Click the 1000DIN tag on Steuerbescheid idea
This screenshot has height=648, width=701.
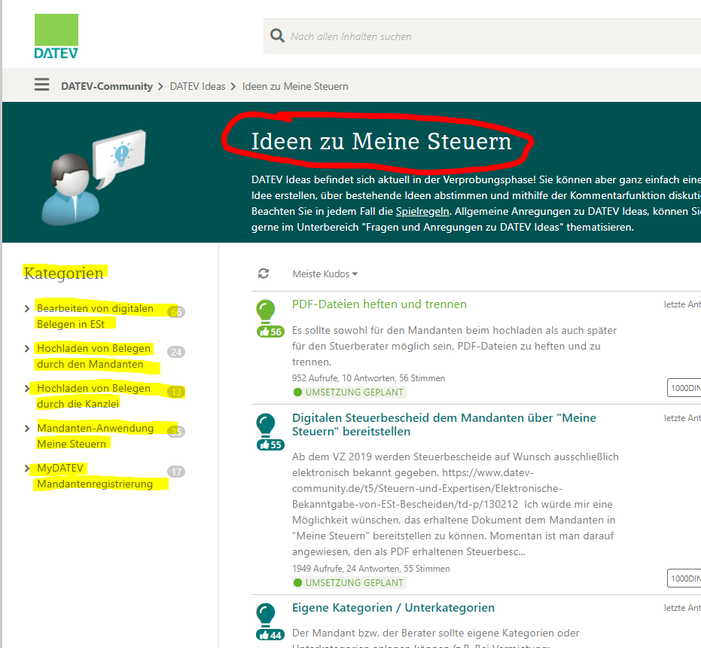point(684,578)
